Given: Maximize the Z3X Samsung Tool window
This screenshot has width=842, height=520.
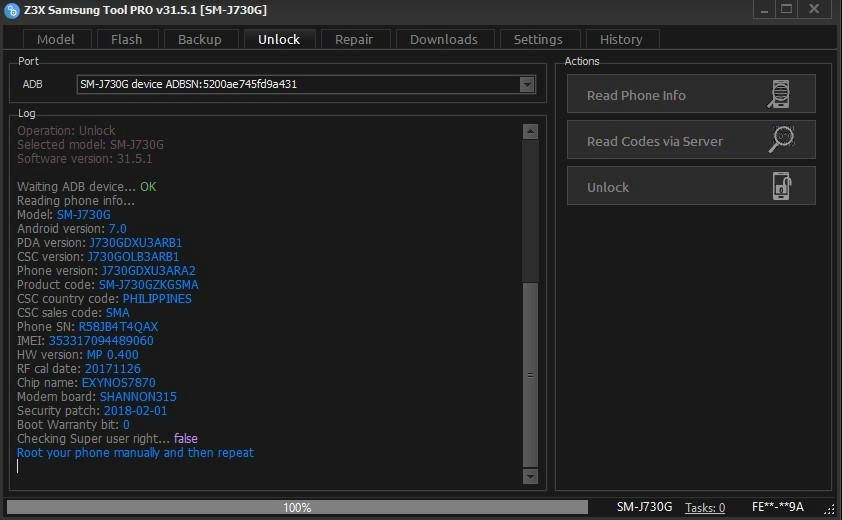Looking at the screenshot, I should tap(787, 9).
